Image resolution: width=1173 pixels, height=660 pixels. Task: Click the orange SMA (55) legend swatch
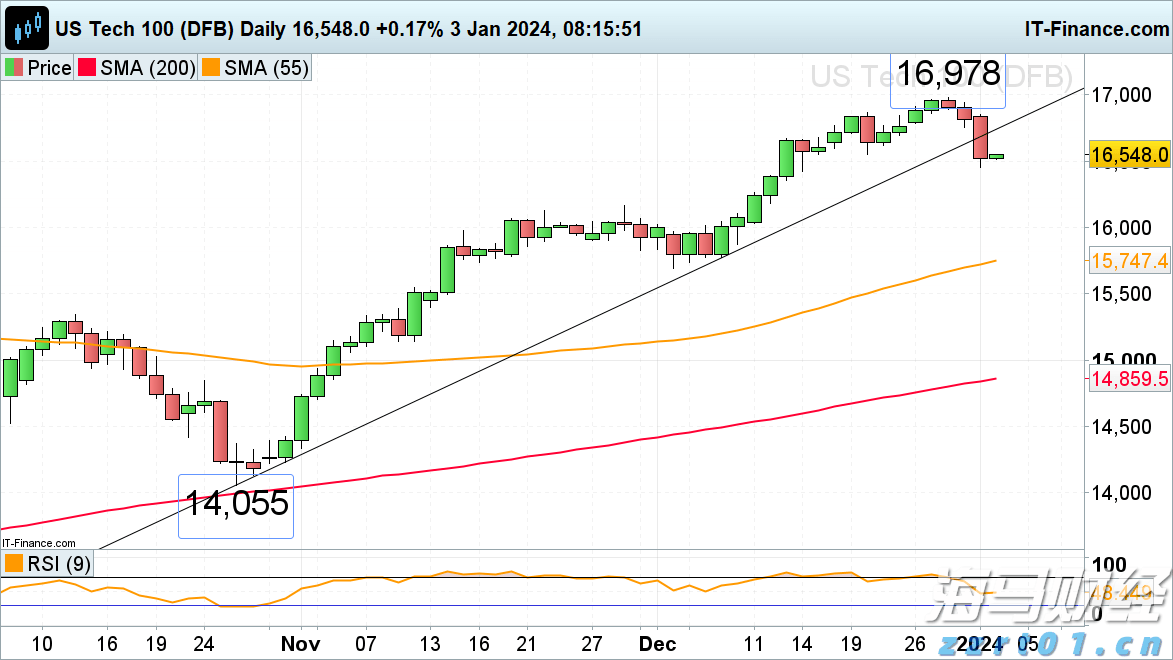pyautogui.click(x=210, y=68)
